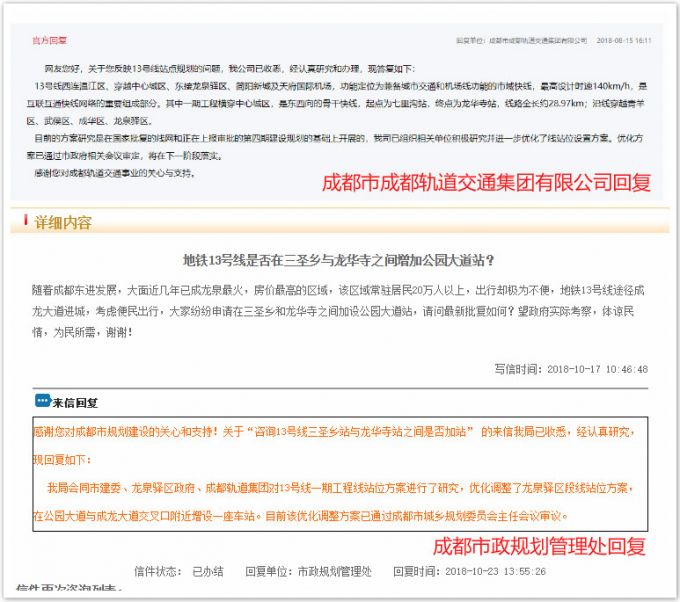The image size is (680, 602).
Task: Click the title 地铁13号线是否在三圣乡与龙华寺之间增加公园大道站
Action: pyautogui.click(x=339, y=260)
